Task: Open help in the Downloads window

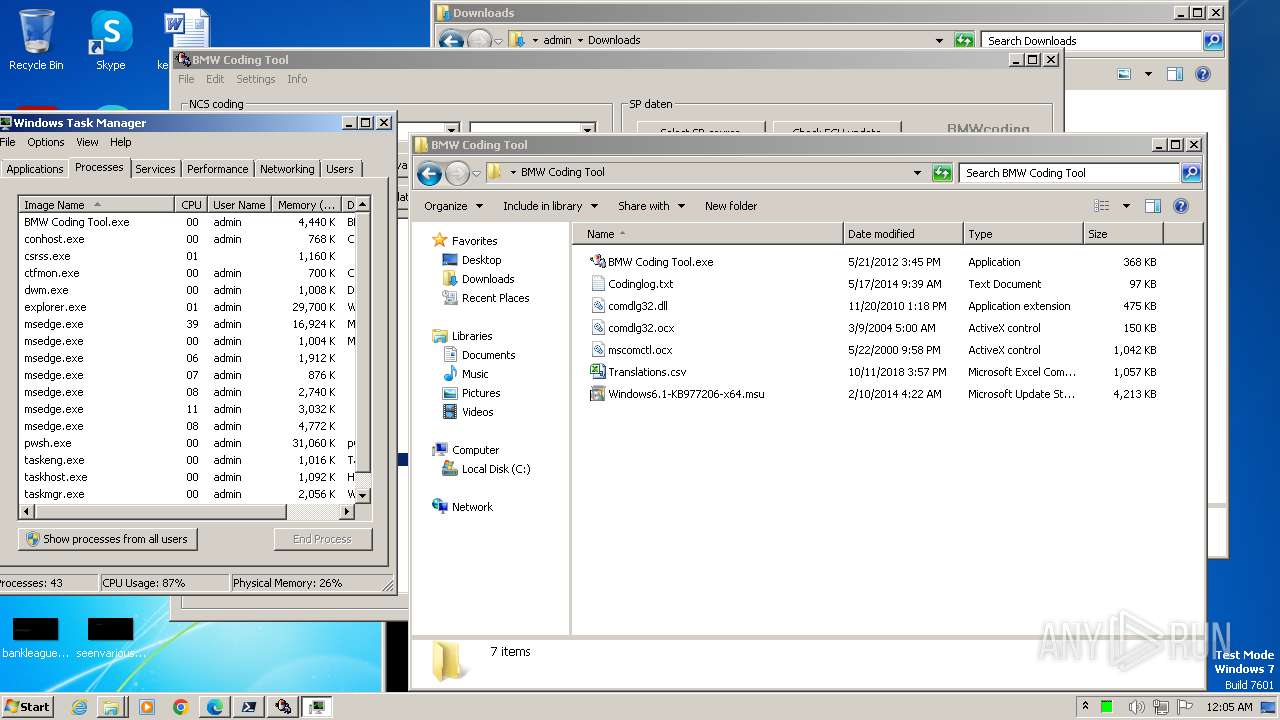Action: pyautogui.click(x=1203, y=74)
